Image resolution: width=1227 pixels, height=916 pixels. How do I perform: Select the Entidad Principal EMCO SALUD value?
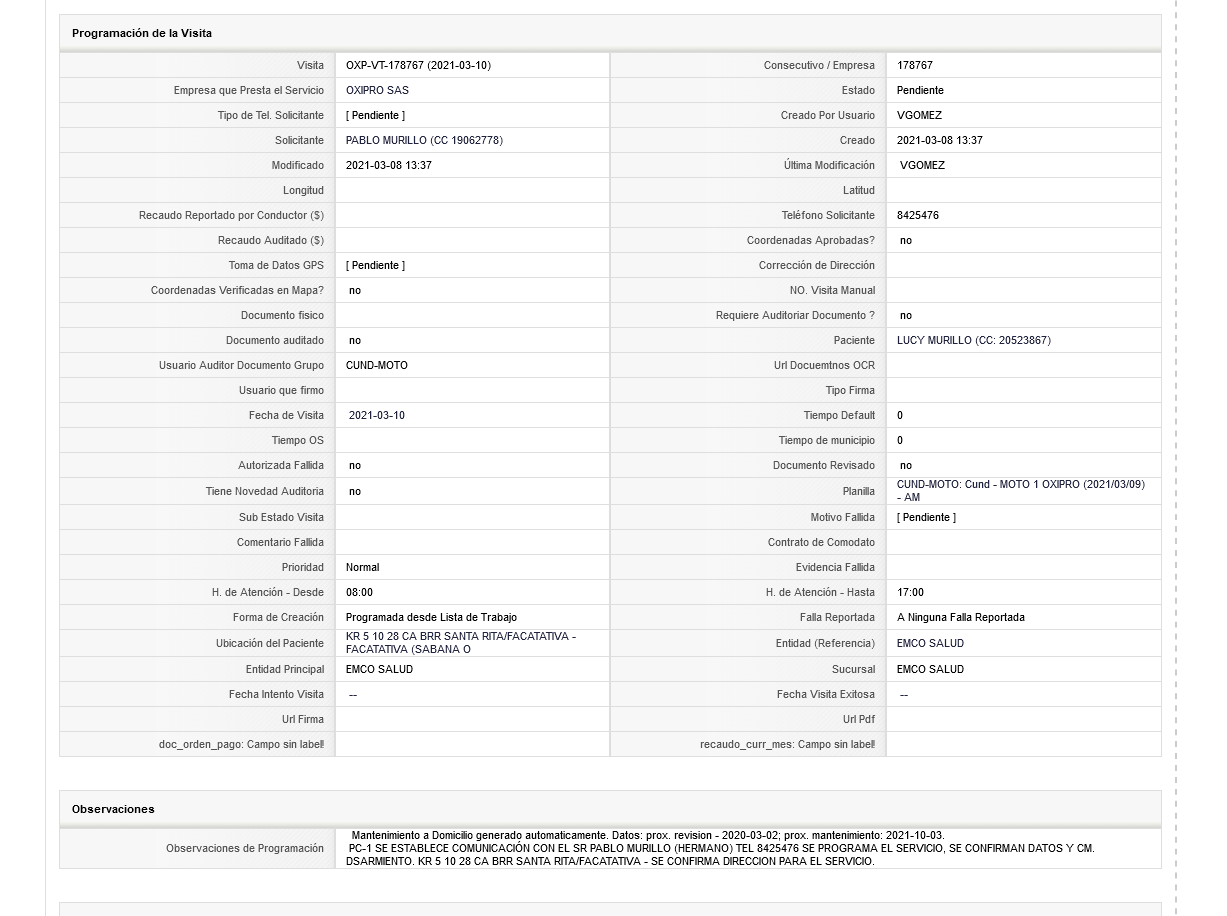point(379,669)
